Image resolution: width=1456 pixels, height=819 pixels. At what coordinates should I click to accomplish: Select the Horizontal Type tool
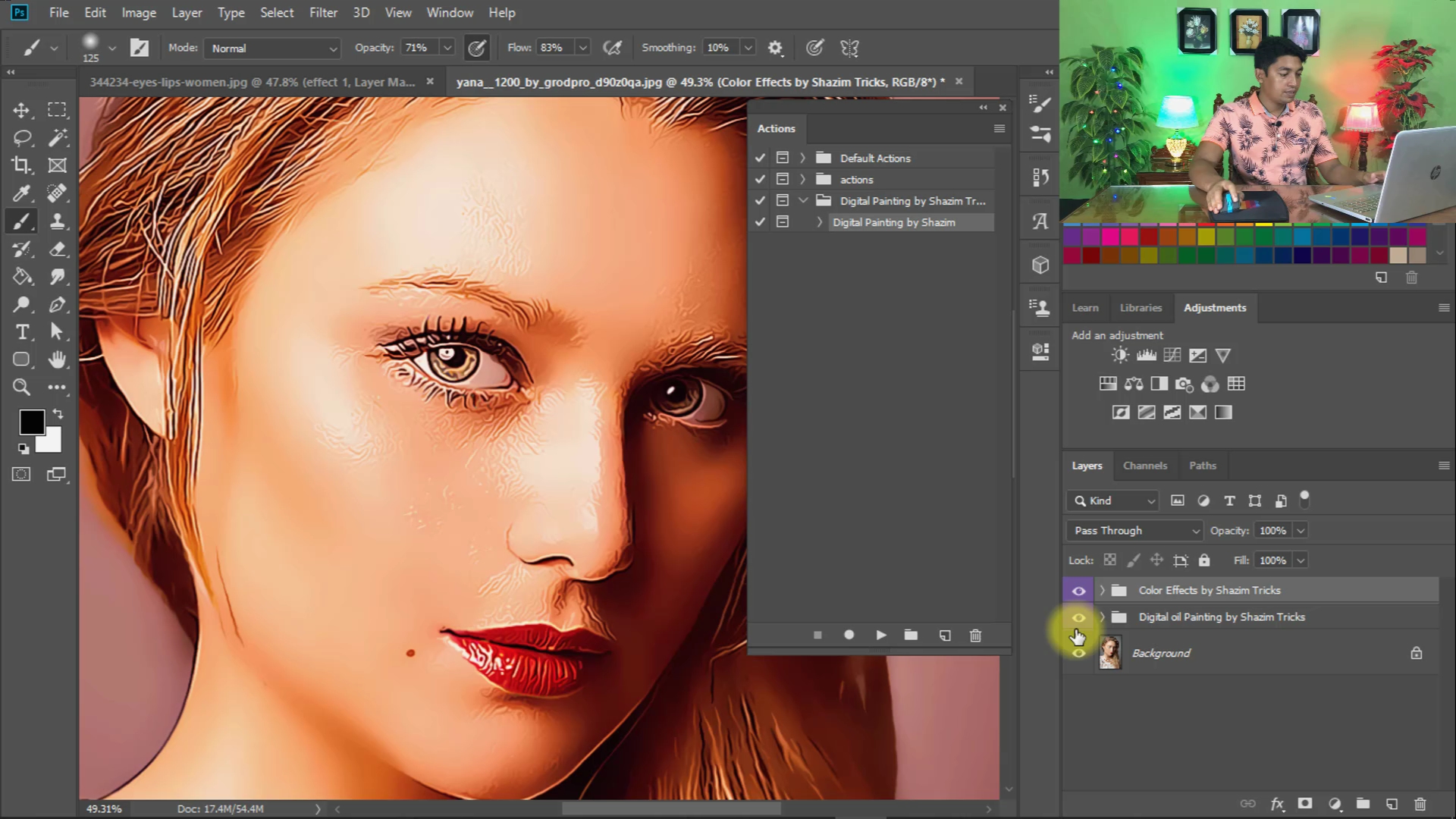point(22,332)
